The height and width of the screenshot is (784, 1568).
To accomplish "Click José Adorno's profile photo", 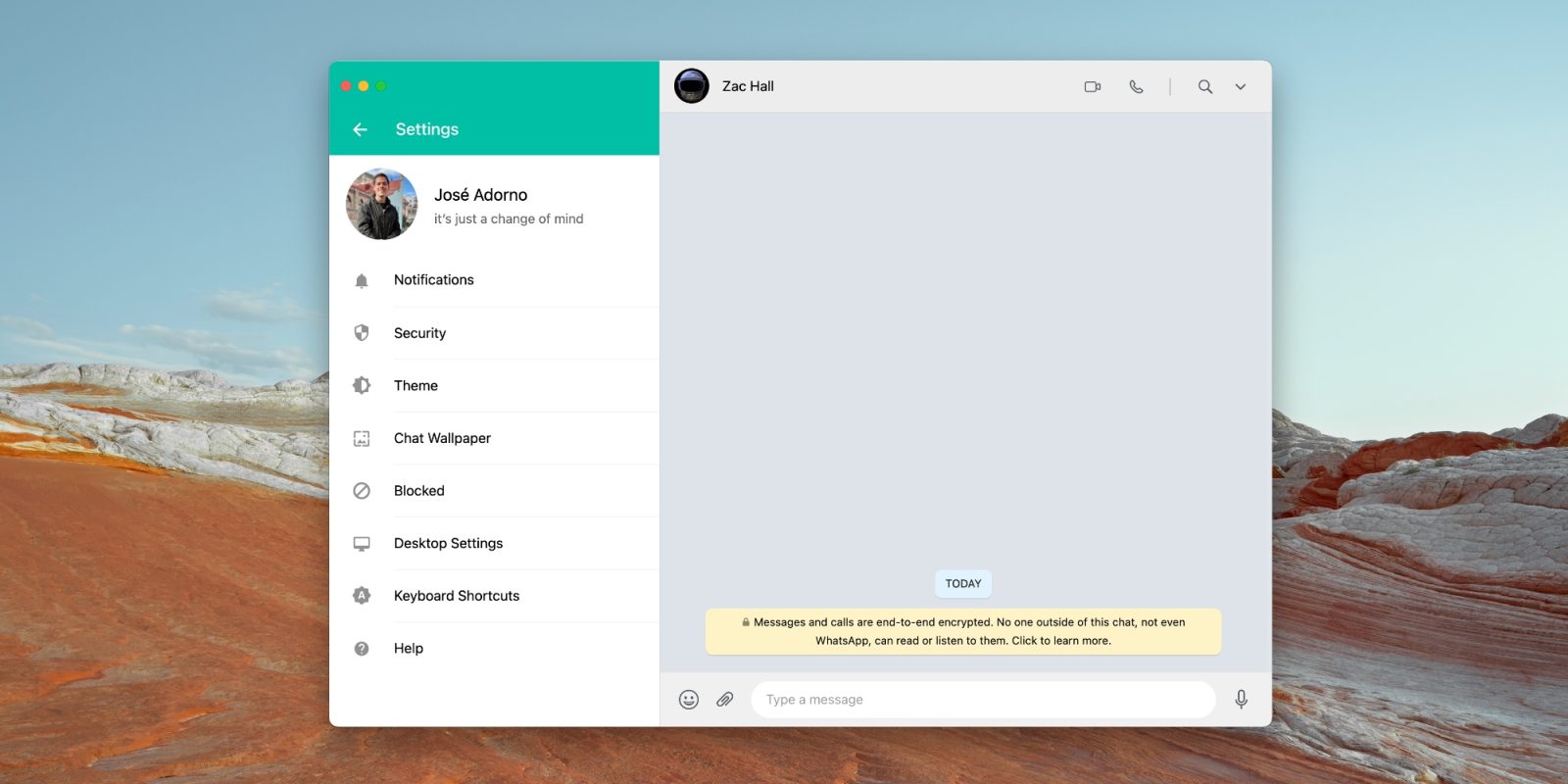I will [381, 205].
